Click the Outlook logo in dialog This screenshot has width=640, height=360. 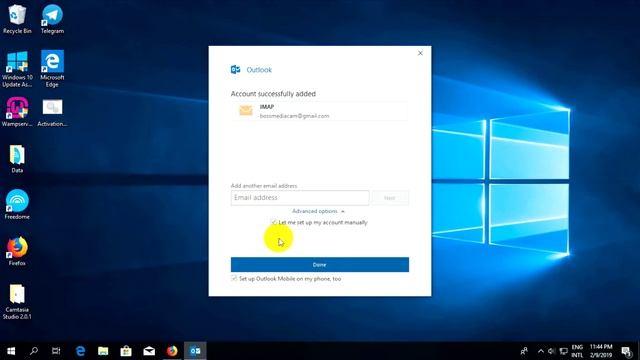click(x=236, y=69)
